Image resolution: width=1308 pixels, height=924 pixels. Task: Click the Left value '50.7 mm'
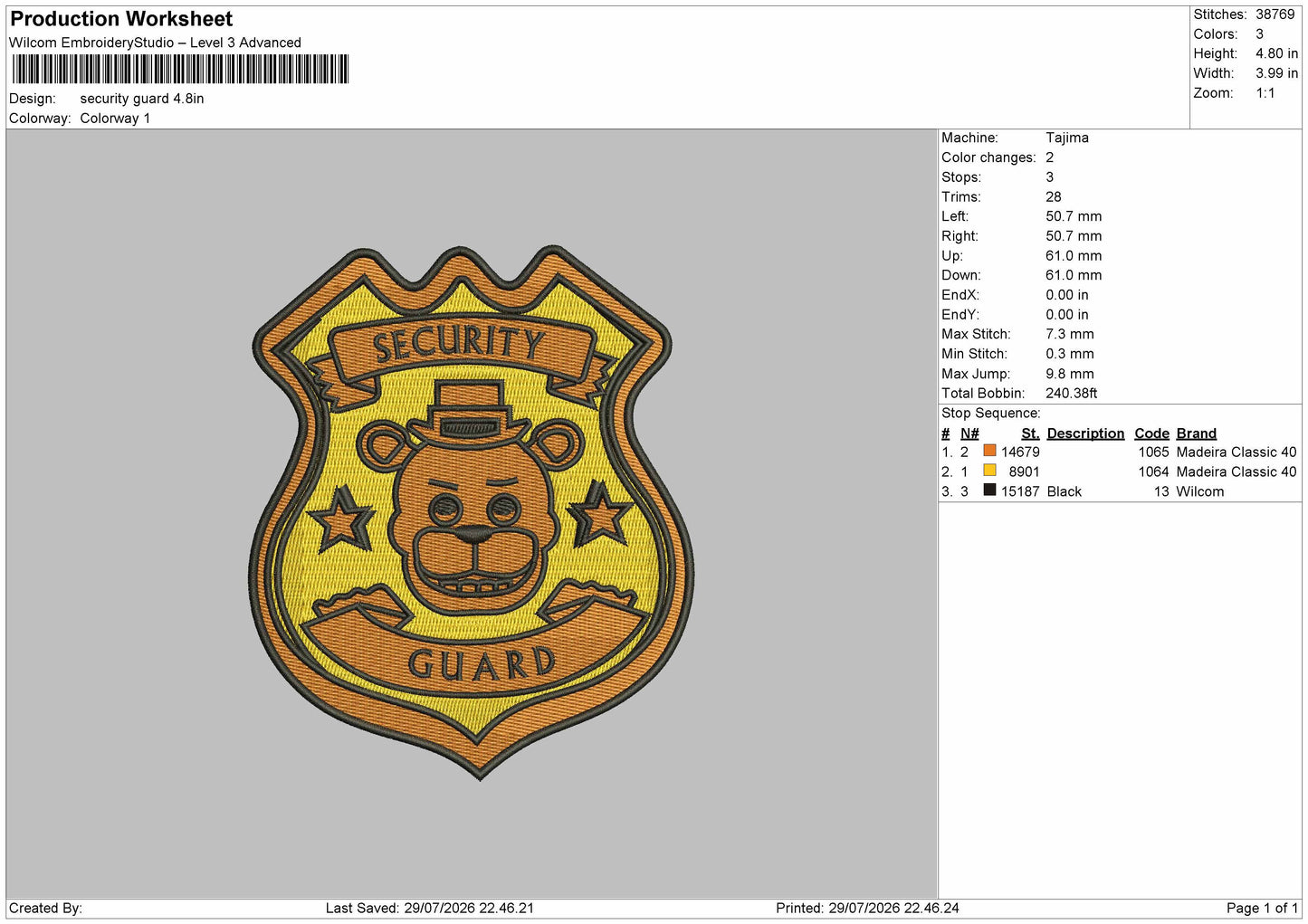click(1074, 216)
